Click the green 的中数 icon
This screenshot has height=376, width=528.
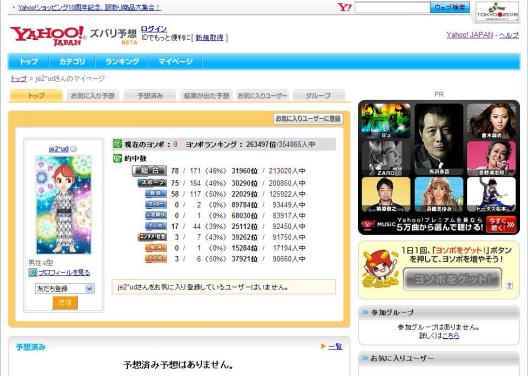coord(117,158)
